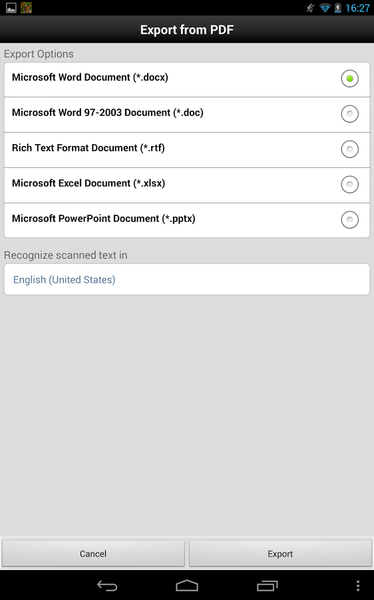This screenshot has width=374, height=600.
Task: Choose the Microsoft Excel (*.xlsx) radio button
Action: tap(350, 184)
